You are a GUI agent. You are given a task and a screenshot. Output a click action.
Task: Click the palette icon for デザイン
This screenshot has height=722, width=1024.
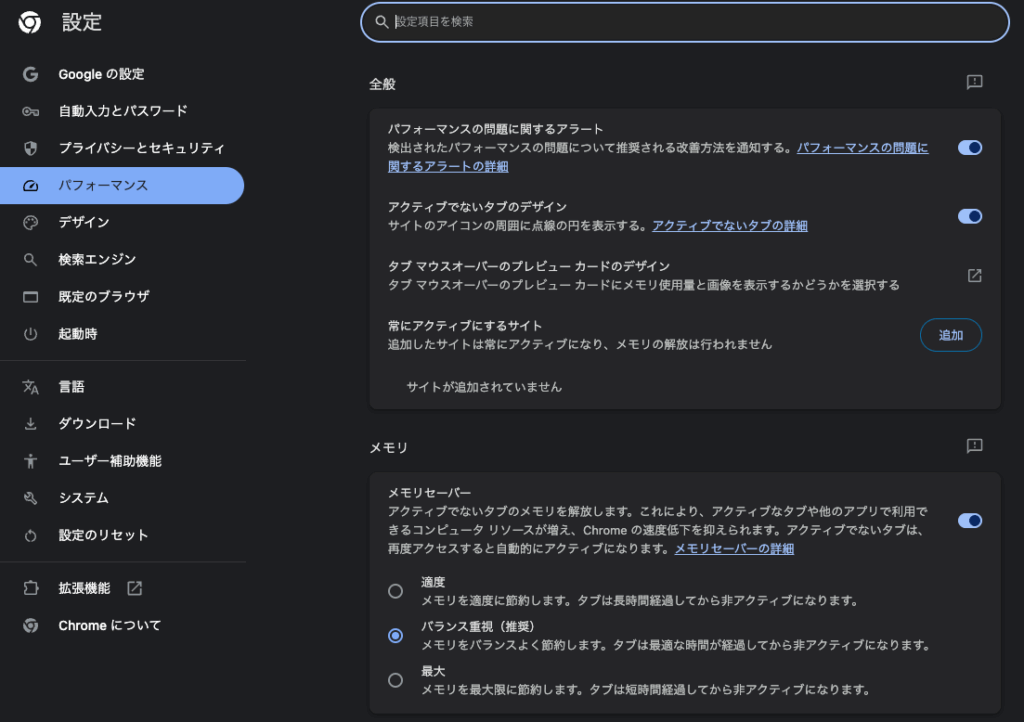click(x=30, y=222)
